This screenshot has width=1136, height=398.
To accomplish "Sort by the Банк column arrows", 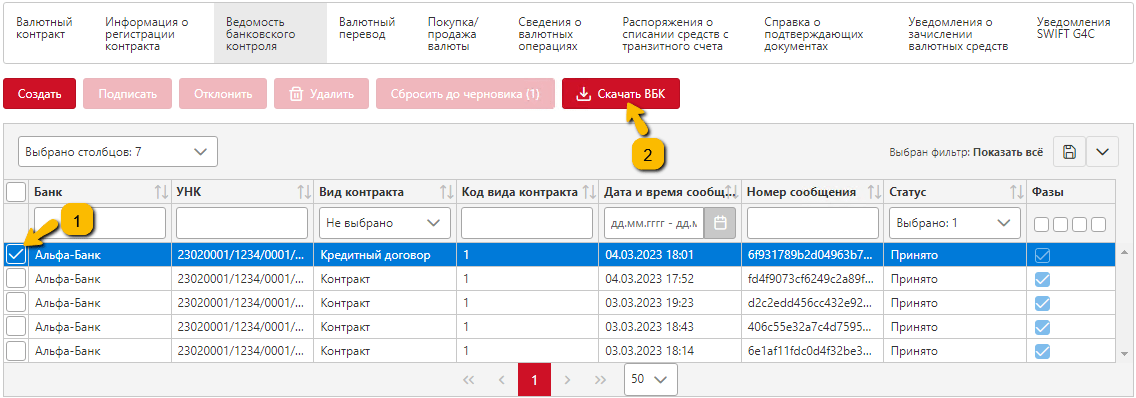I will point(161,192).
